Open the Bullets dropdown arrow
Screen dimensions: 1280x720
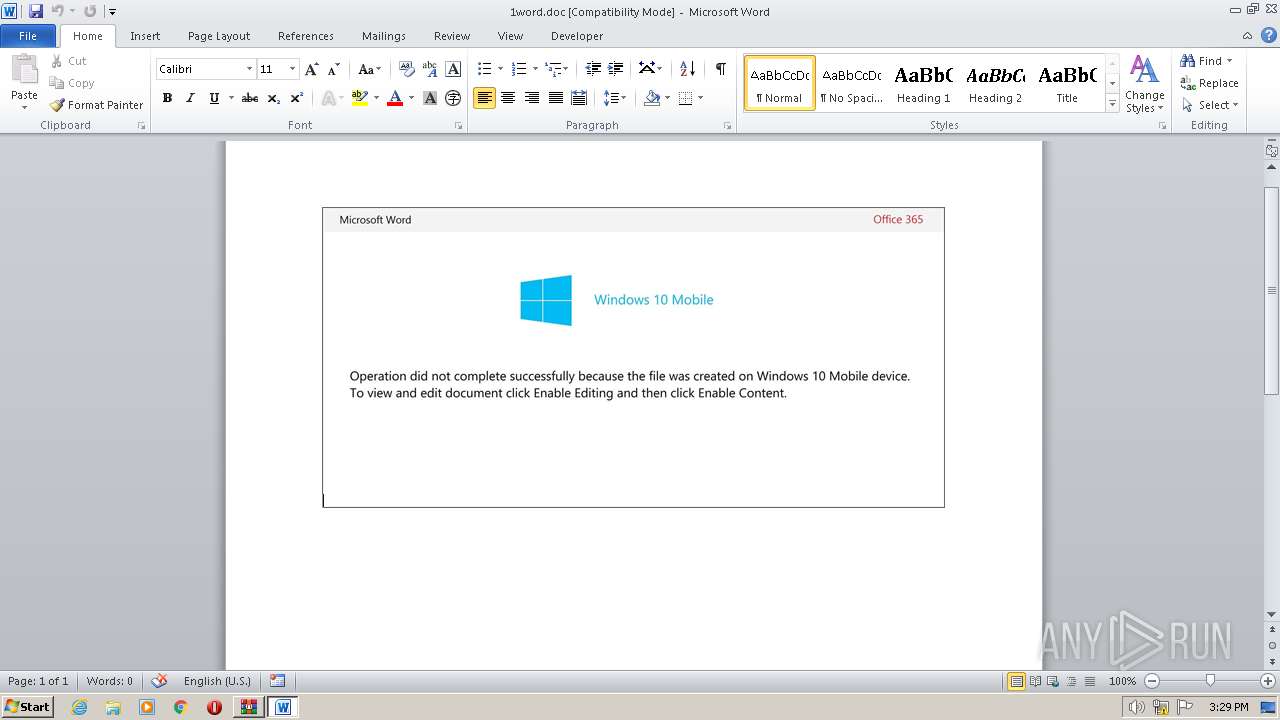(500, 69)
